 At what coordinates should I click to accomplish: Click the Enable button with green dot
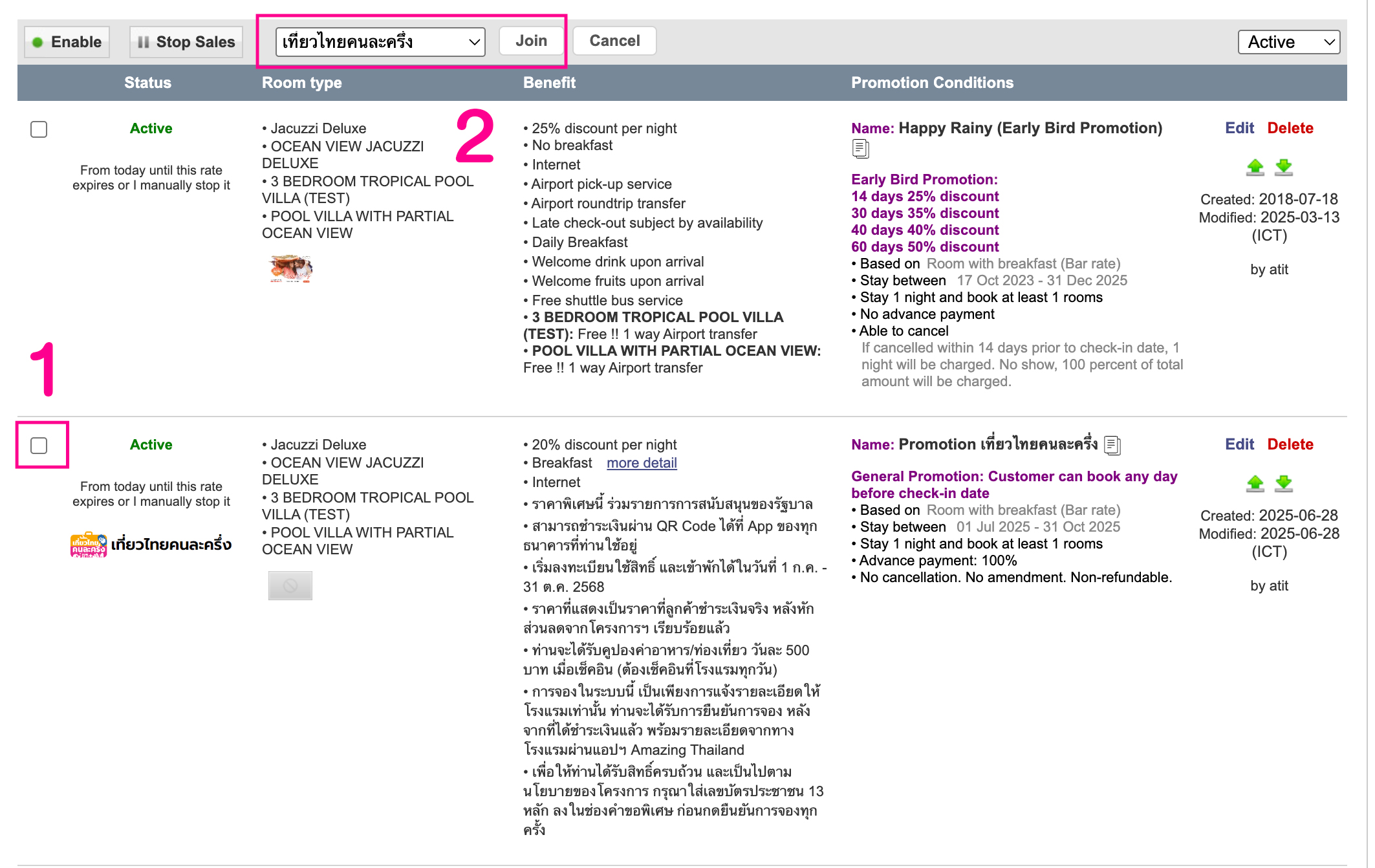[x=67, y=42]
